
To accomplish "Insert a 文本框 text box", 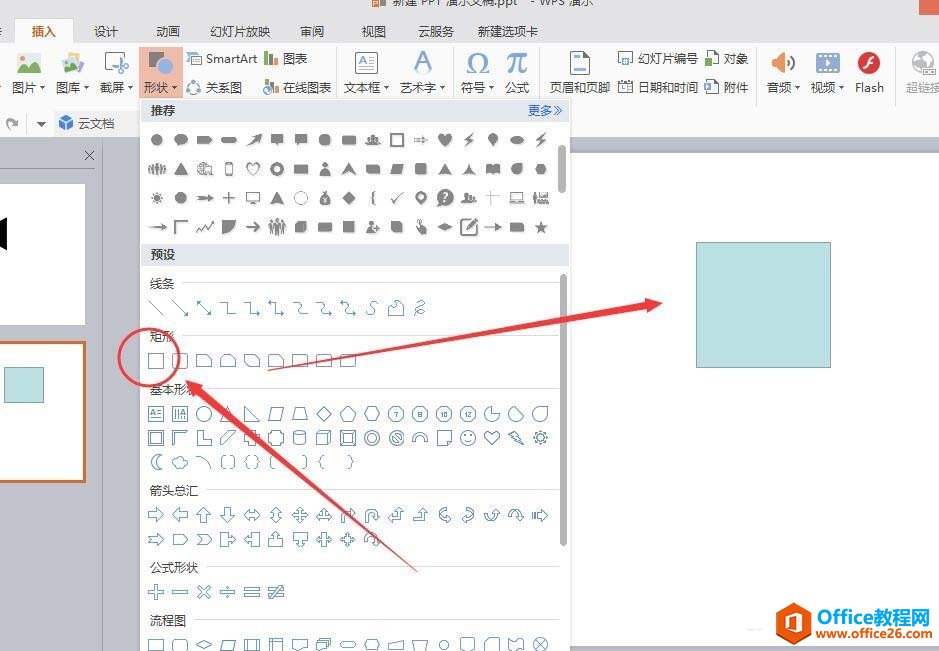I will 366,72.
